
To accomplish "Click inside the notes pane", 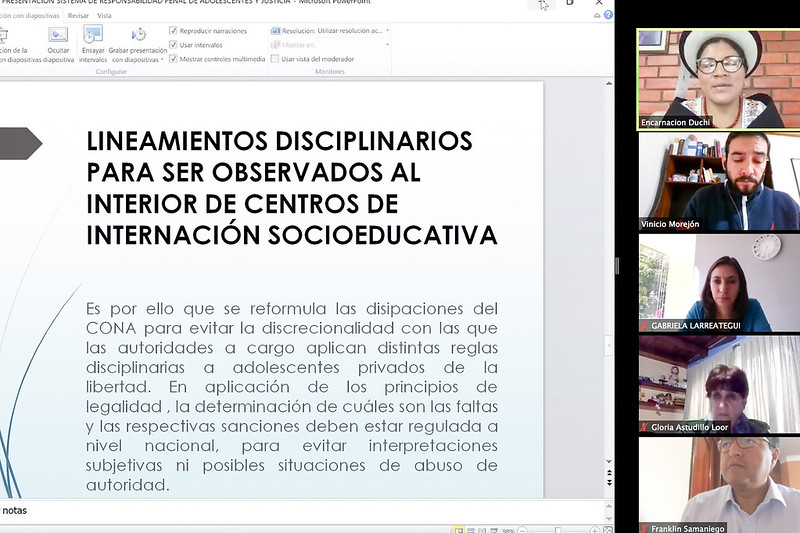I will pyautogui.click(x=301, y=511).
